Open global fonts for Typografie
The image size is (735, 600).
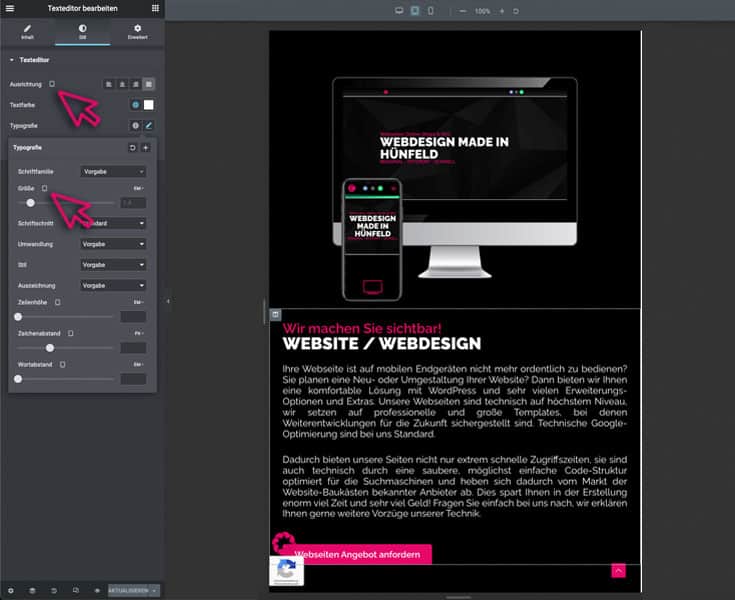coord(135,126)
